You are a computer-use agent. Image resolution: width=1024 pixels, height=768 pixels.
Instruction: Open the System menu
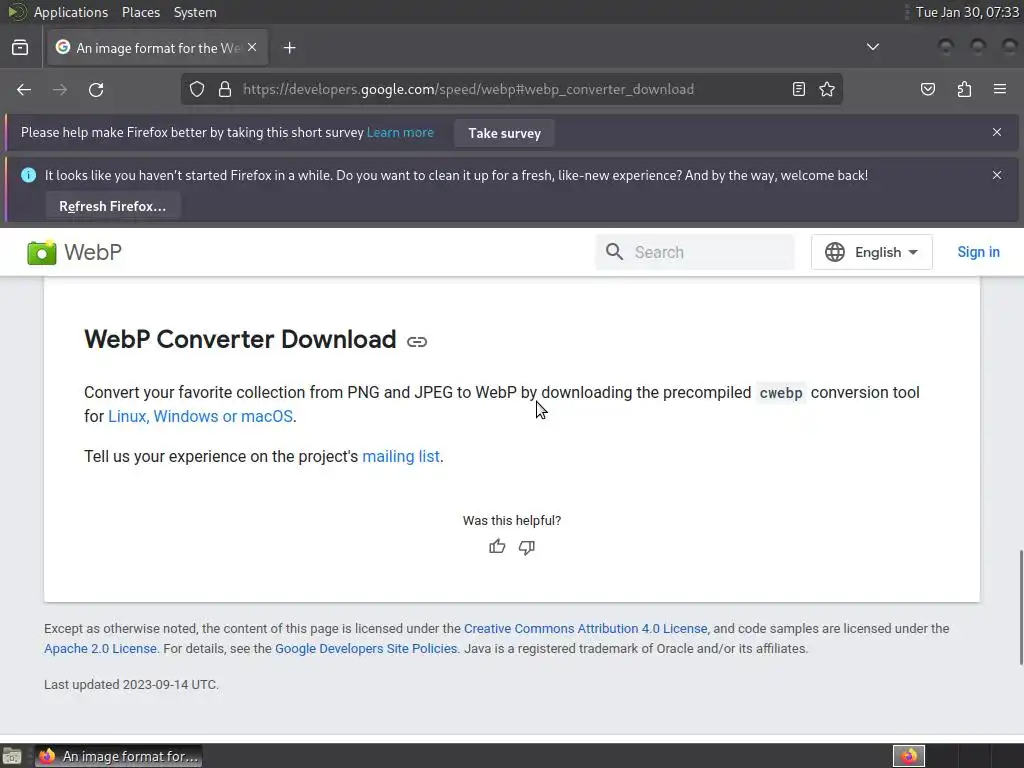point(195,12)
